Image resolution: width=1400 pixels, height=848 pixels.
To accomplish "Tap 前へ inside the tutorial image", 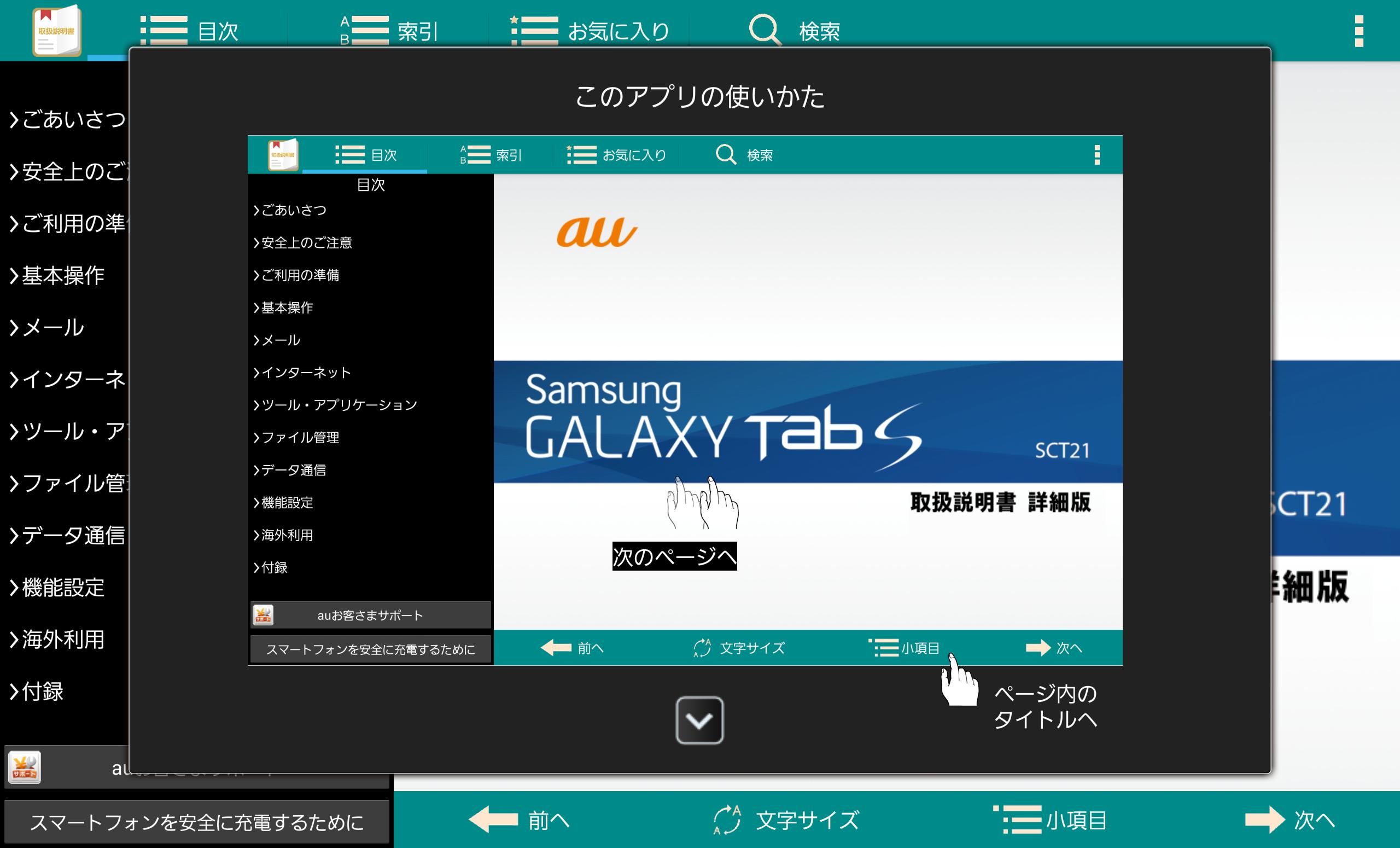I will (572, 648).
